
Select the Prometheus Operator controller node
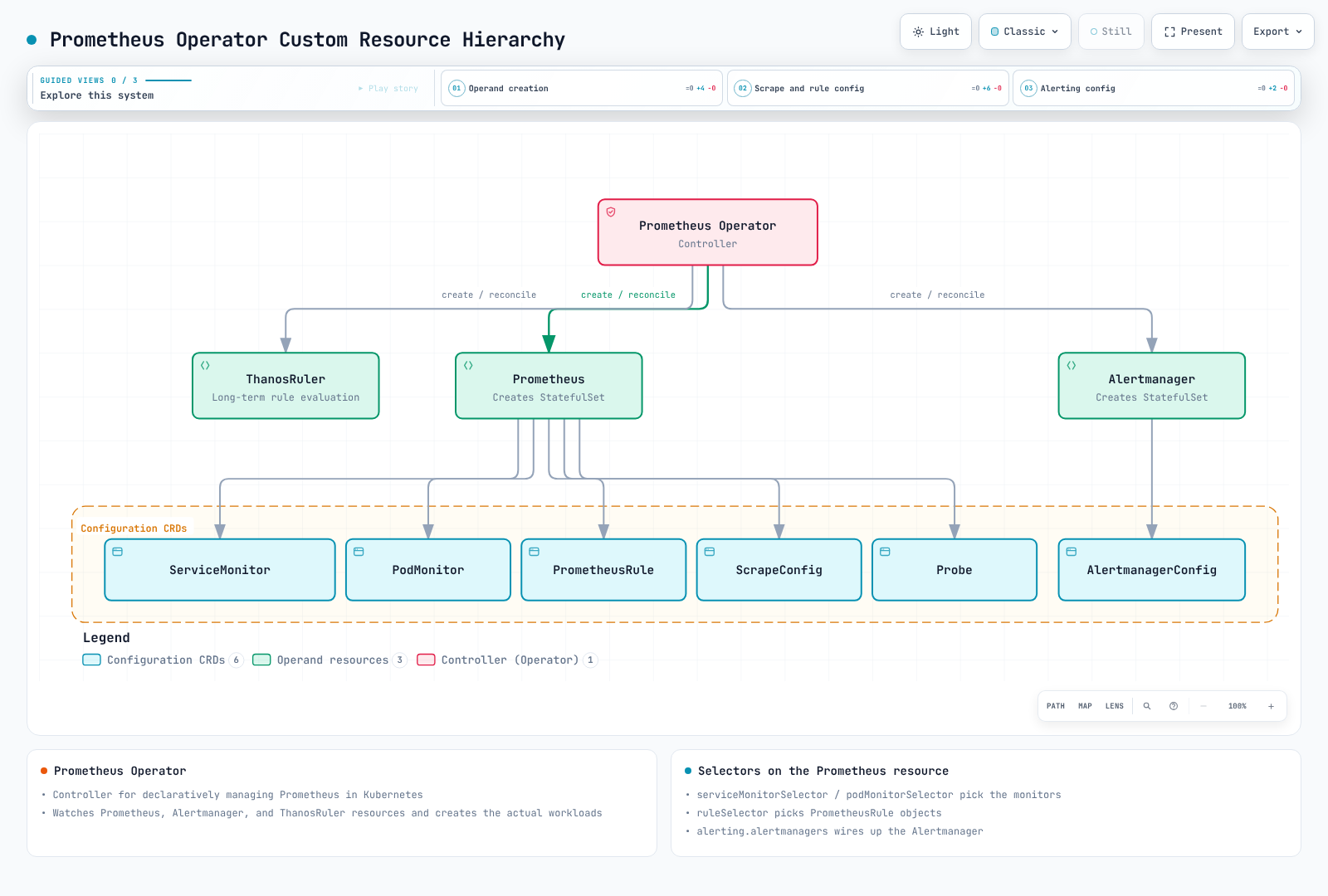pyautogui.click(x=708, y=232)
